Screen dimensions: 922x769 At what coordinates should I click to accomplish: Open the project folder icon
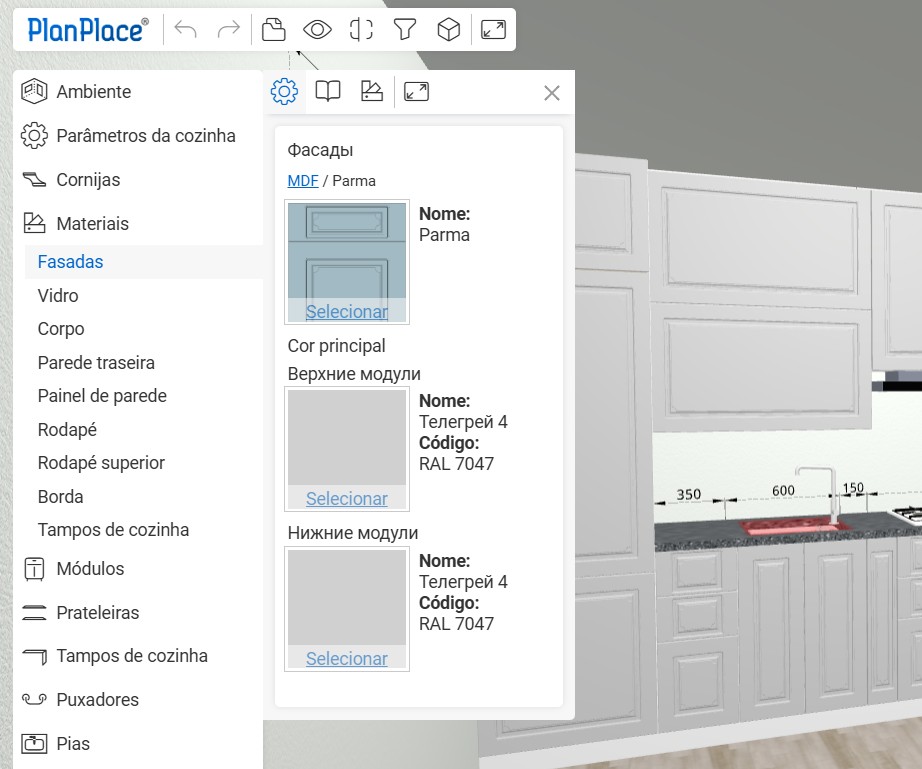click(x=273, y=30)
